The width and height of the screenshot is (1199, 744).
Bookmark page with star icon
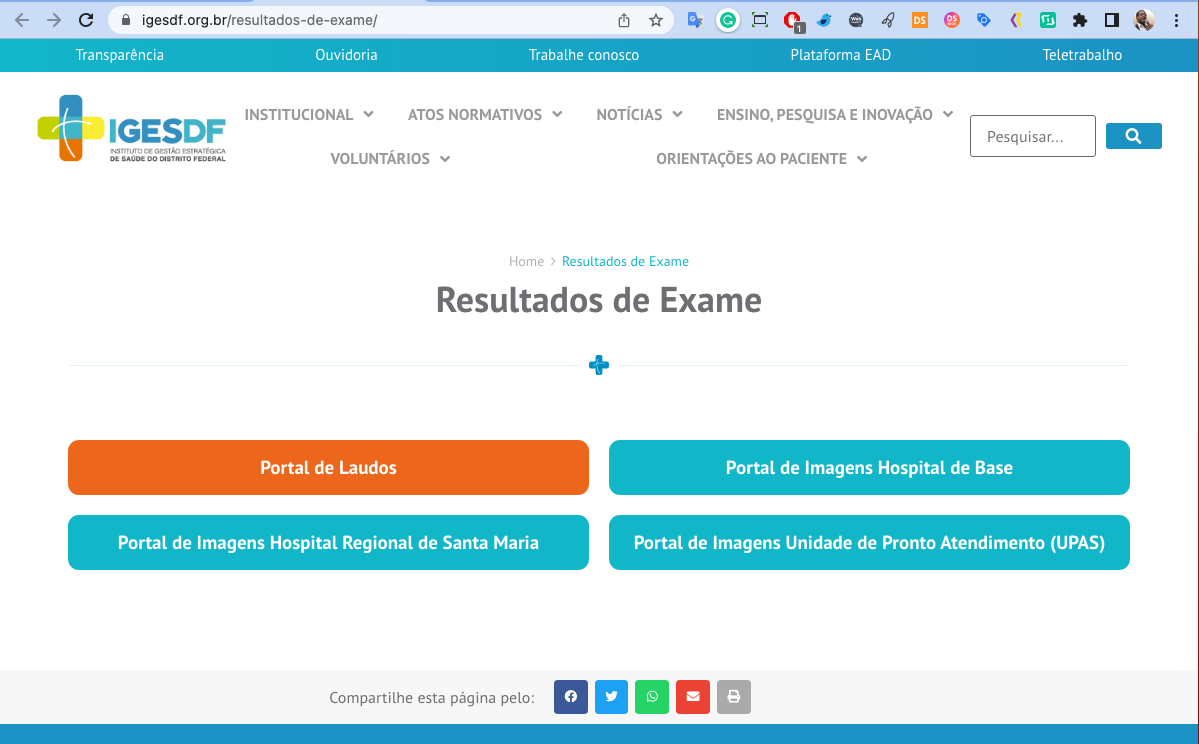point(655,20)
